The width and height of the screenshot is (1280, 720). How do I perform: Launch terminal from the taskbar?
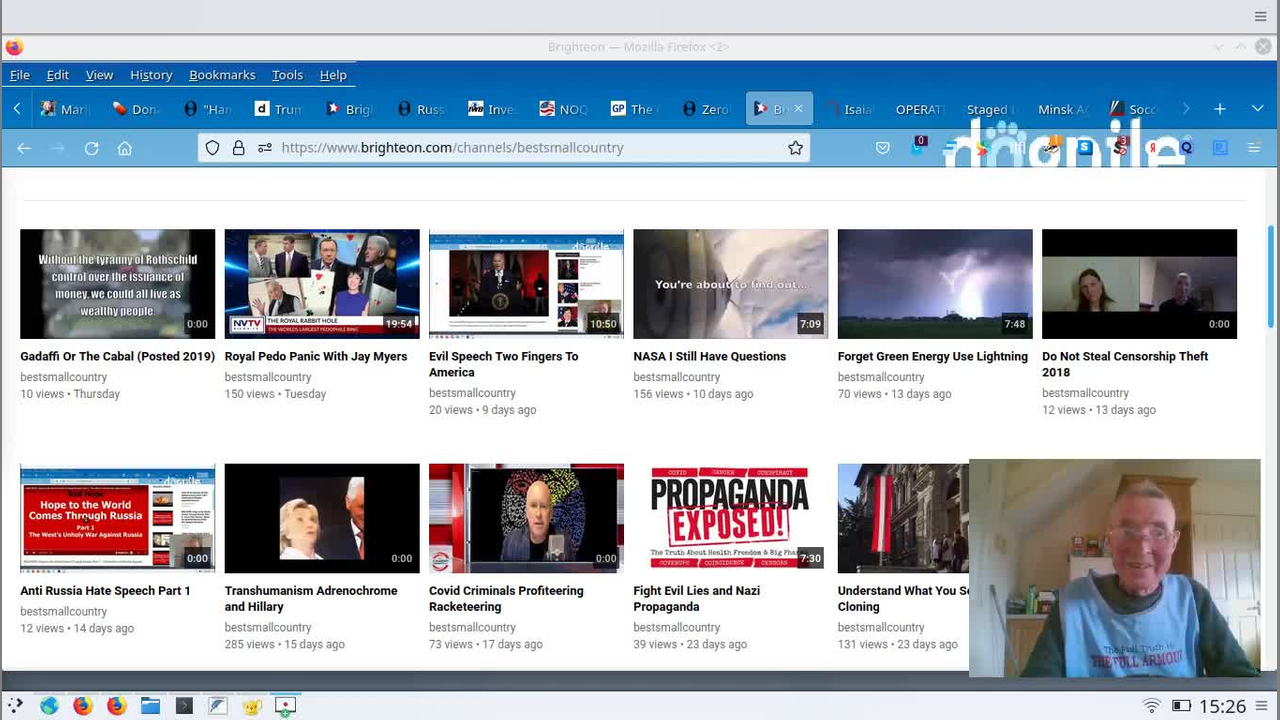[x=184, y=706]
